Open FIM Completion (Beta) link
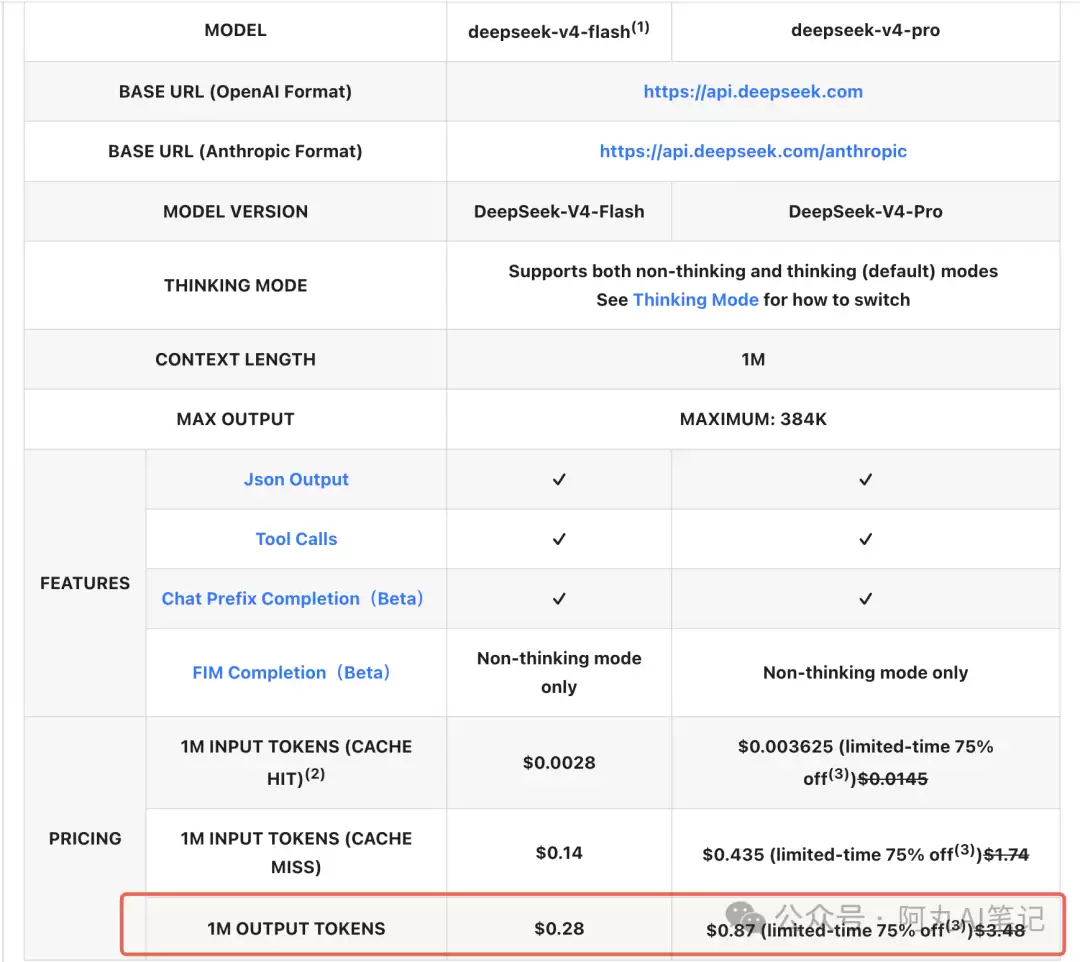Screen dimensions: 1080x962 291,672
